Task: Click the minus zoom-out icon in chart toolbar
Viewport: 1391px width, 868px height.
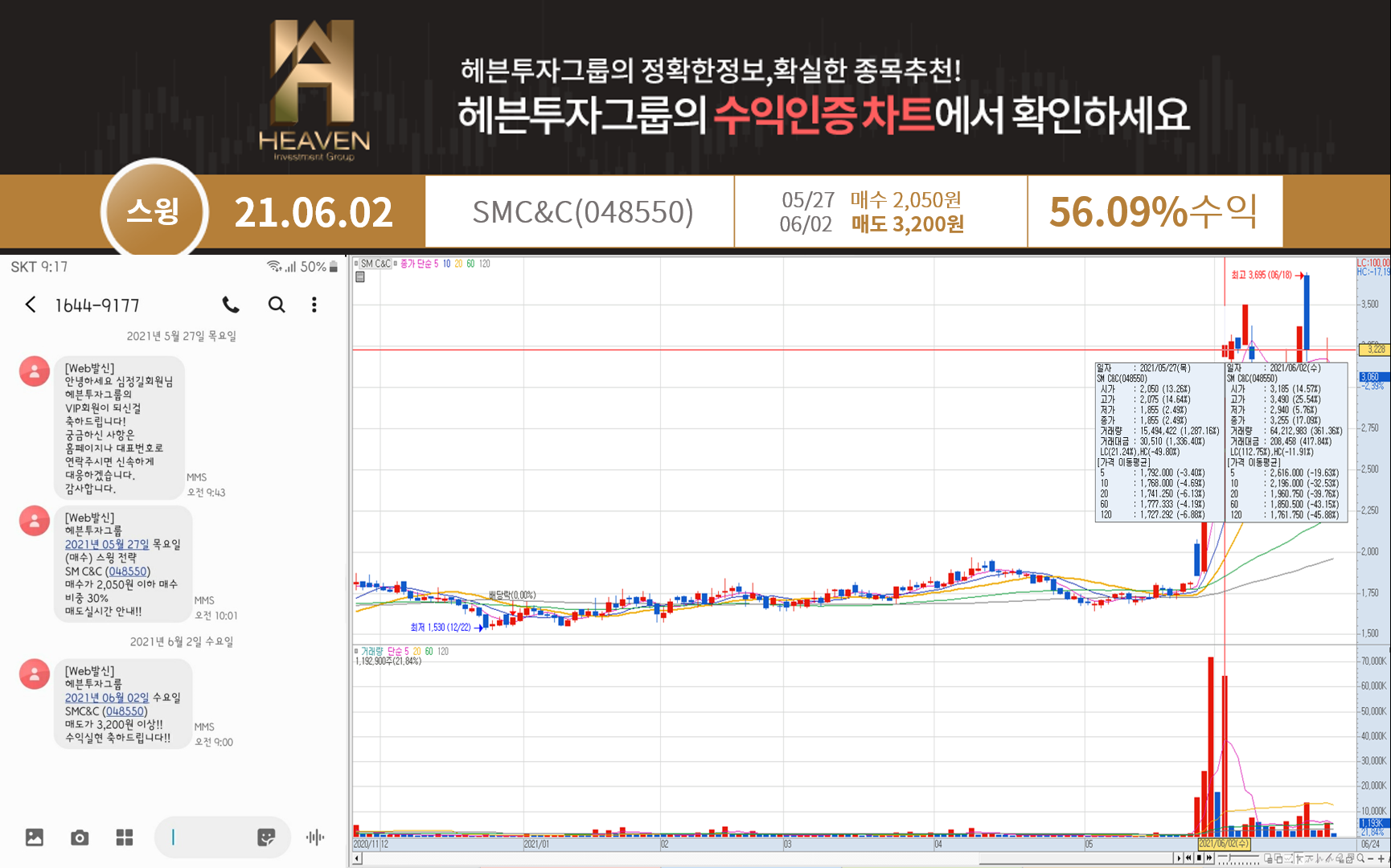Action: (x=1371, y=859)
